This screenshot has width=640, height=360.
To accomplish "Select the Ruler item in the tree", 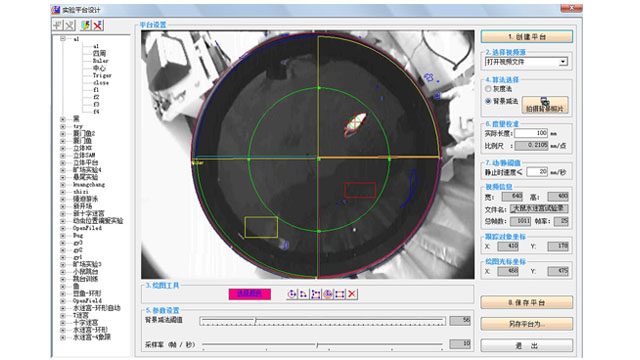I will tap(100, 61).
